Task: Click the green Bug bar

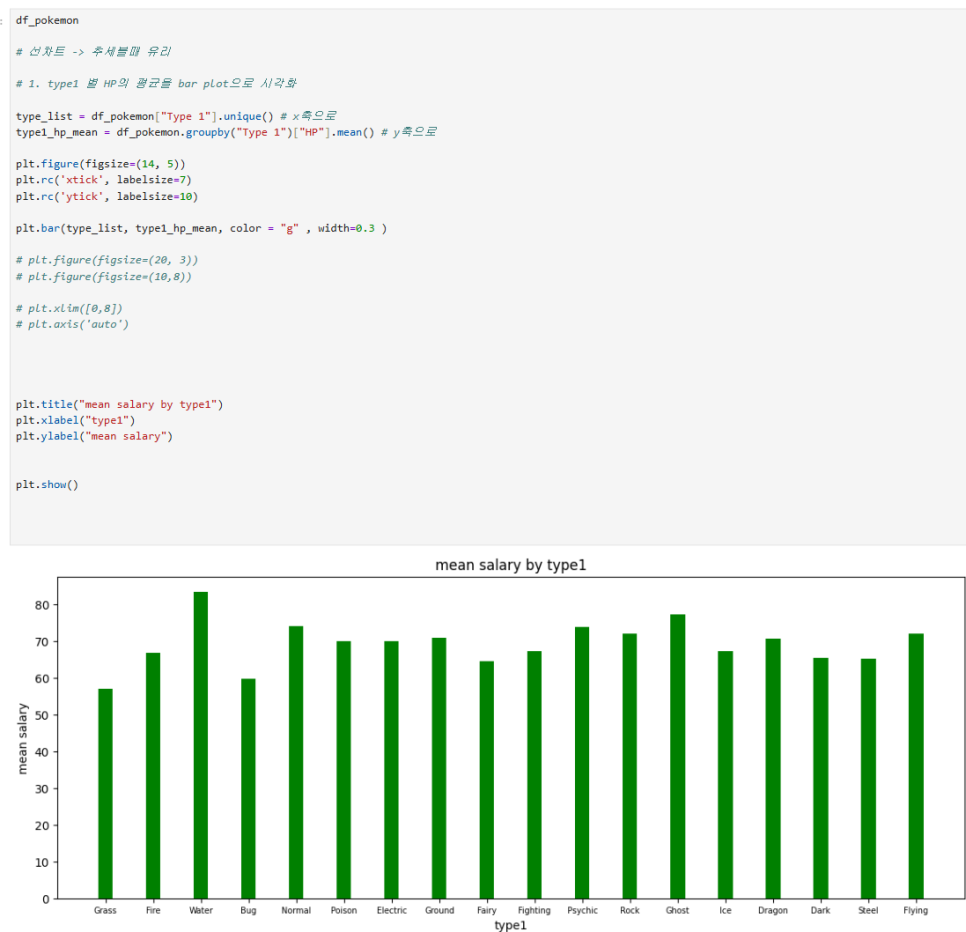Action: 248,789
